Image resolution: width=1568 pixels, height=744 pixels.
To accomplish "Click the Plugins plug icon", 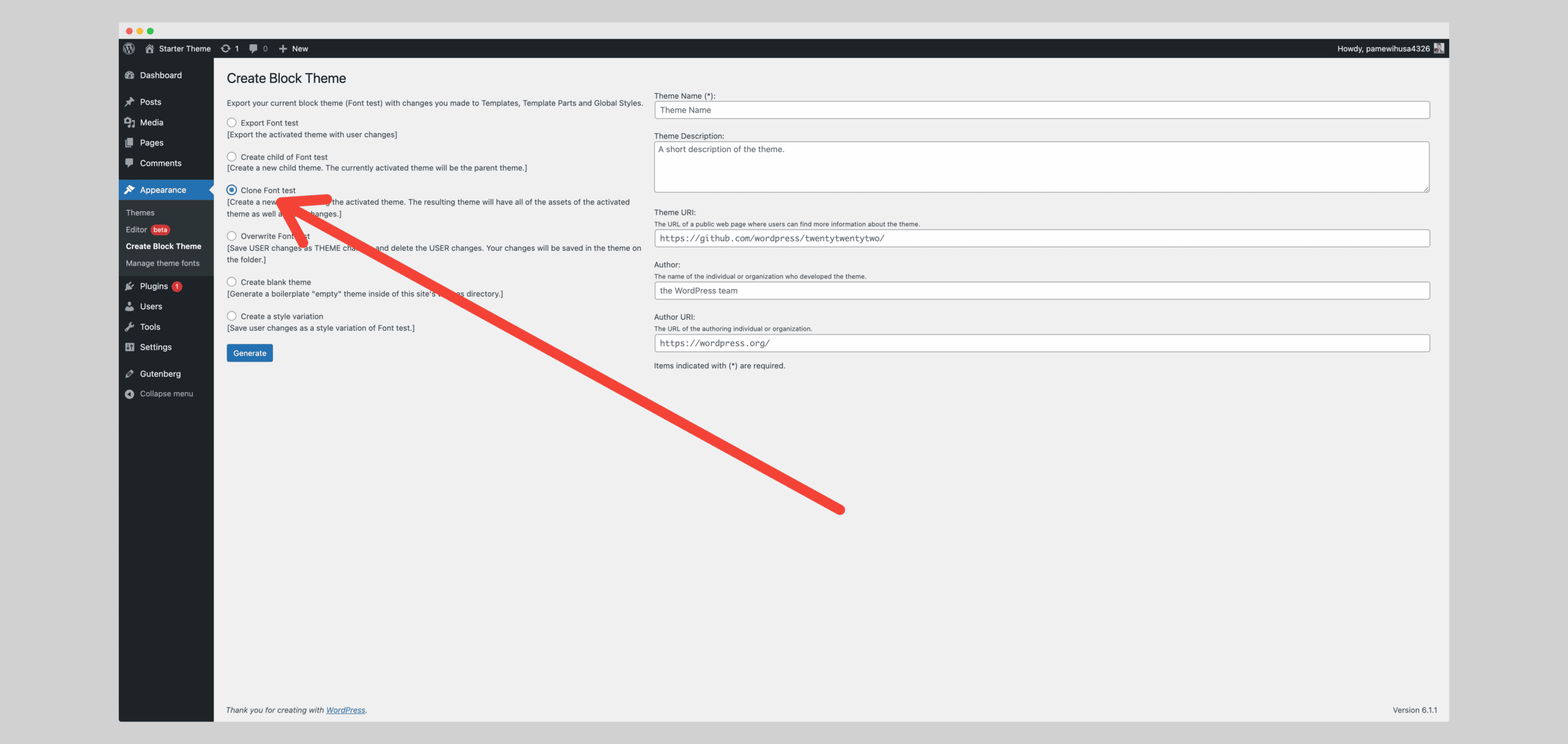I will [x=129, y=286].
